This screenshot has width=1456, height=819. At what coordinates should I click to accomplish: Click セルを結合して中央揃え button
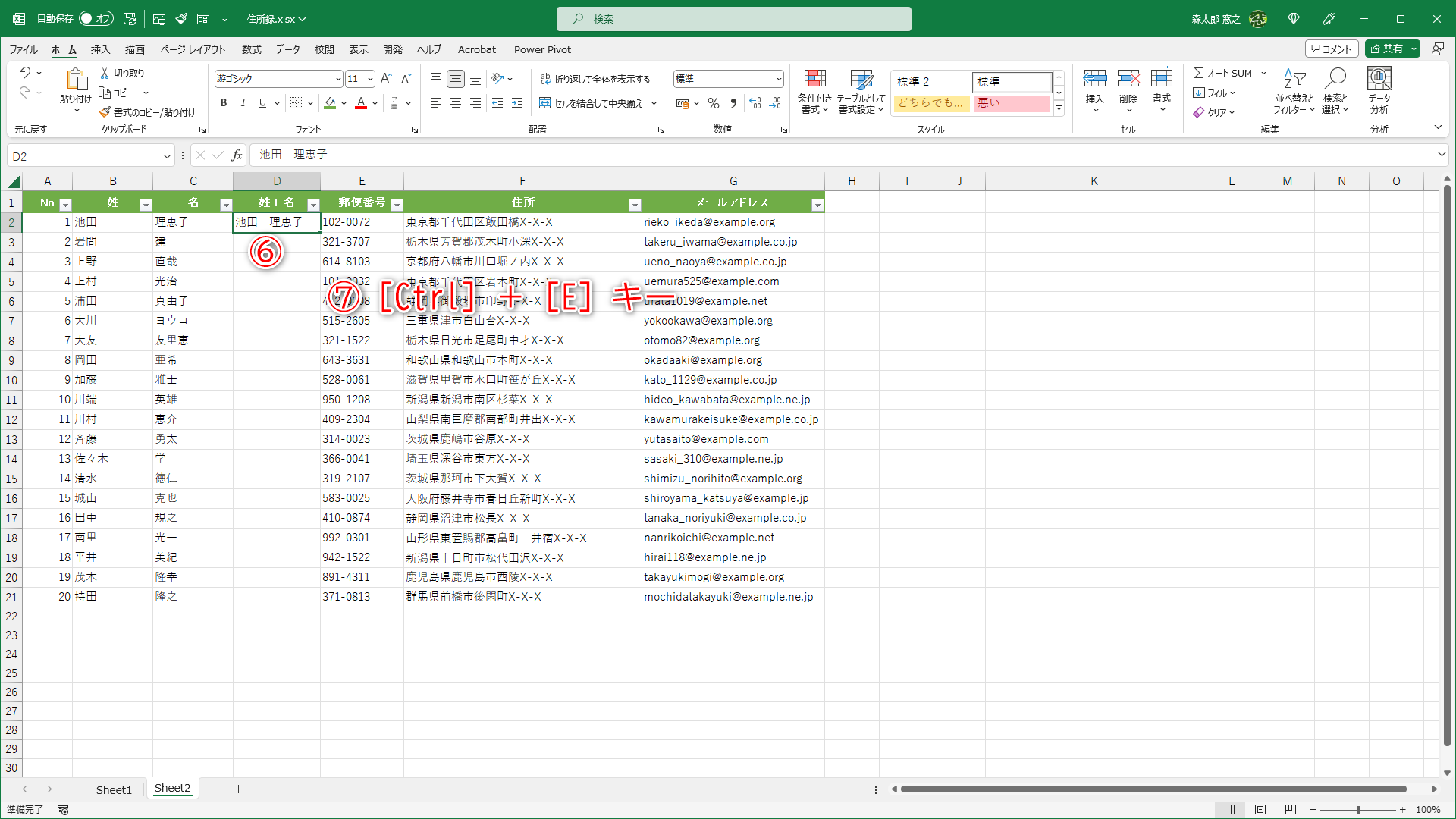(x=598, y=103)
